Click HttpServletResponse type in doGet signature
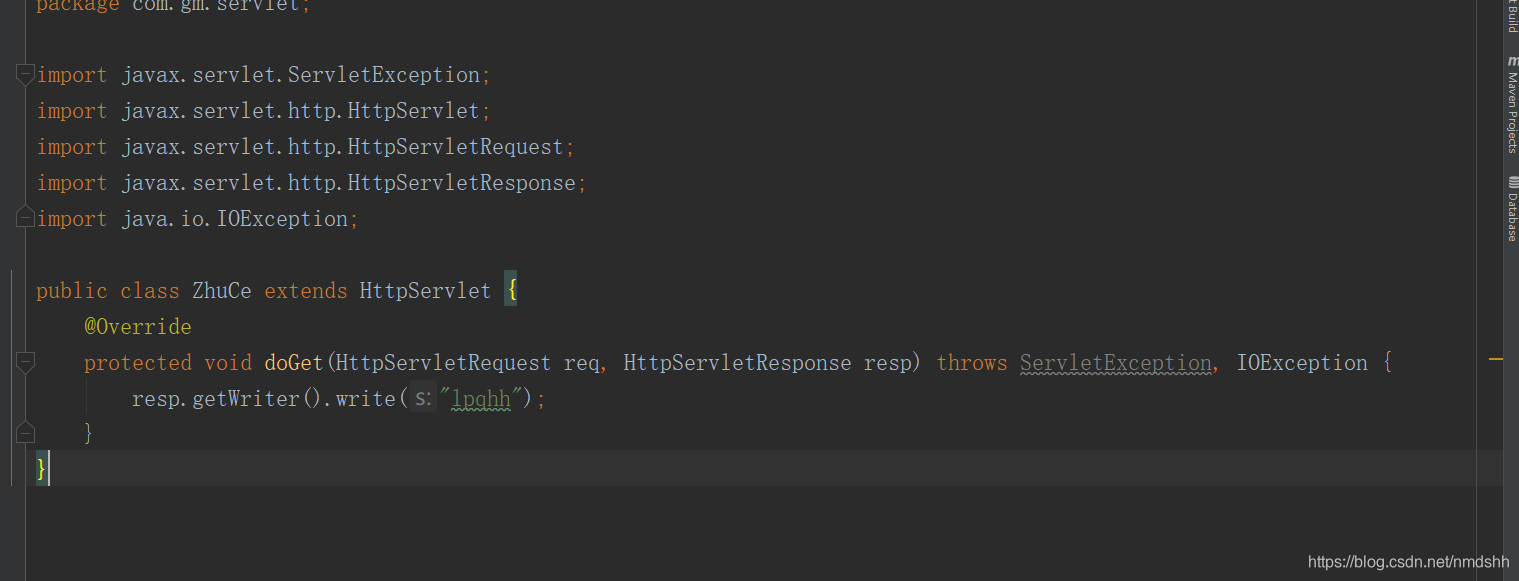Image resolution: width=1519 pixels, height=581 pixels. (738, 363)
